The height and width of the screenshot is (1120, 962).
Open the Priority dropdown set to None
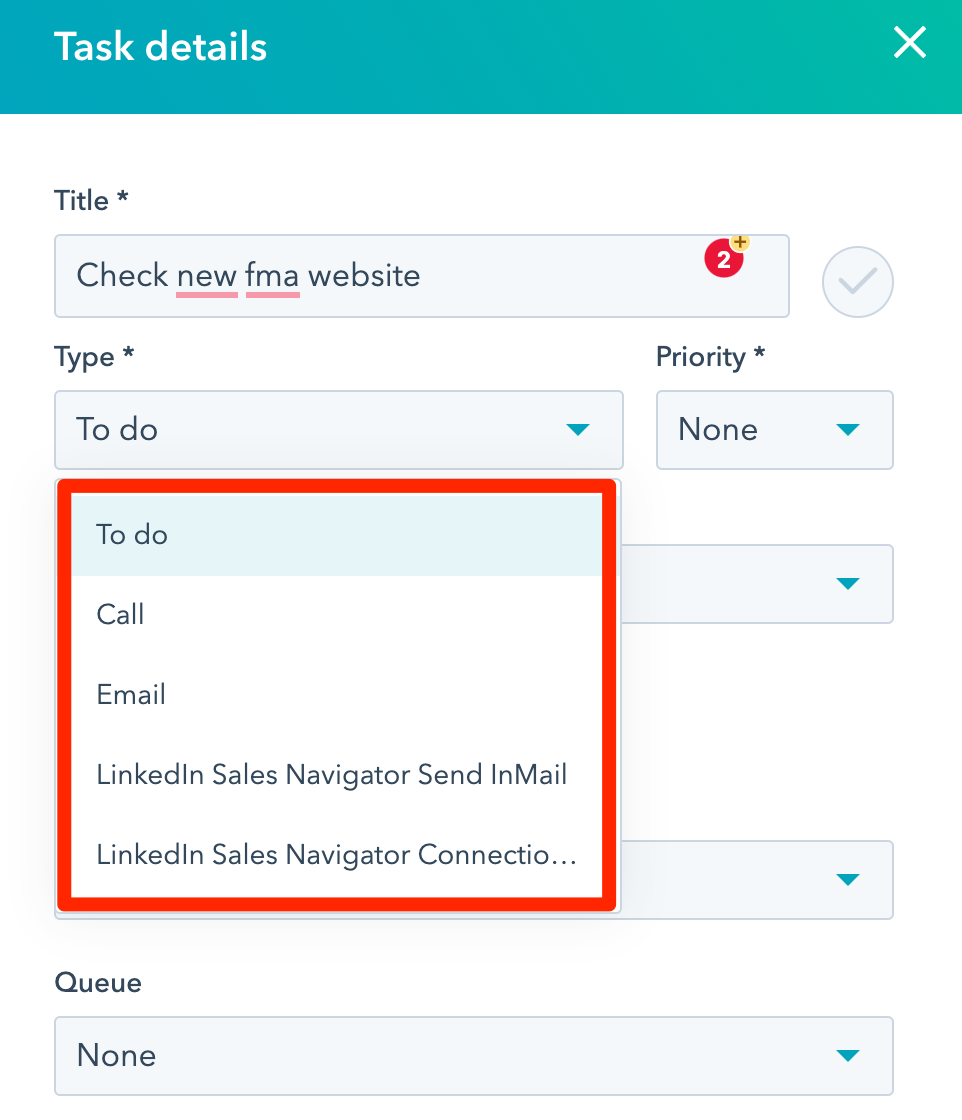click(774, 430)
